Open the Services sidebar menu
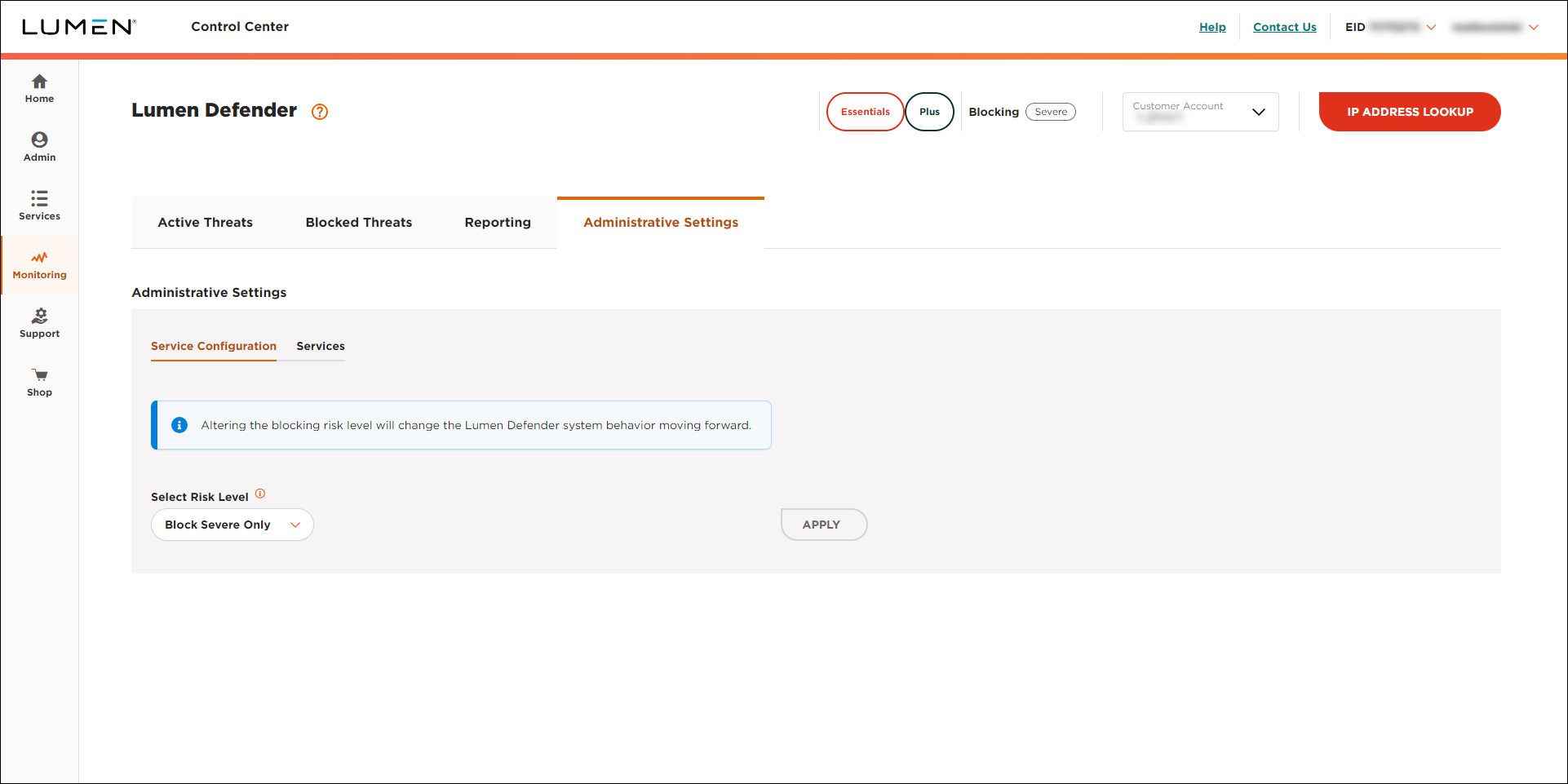The height and width of the screenshot is (784, 1568). (x=39, y=206)
